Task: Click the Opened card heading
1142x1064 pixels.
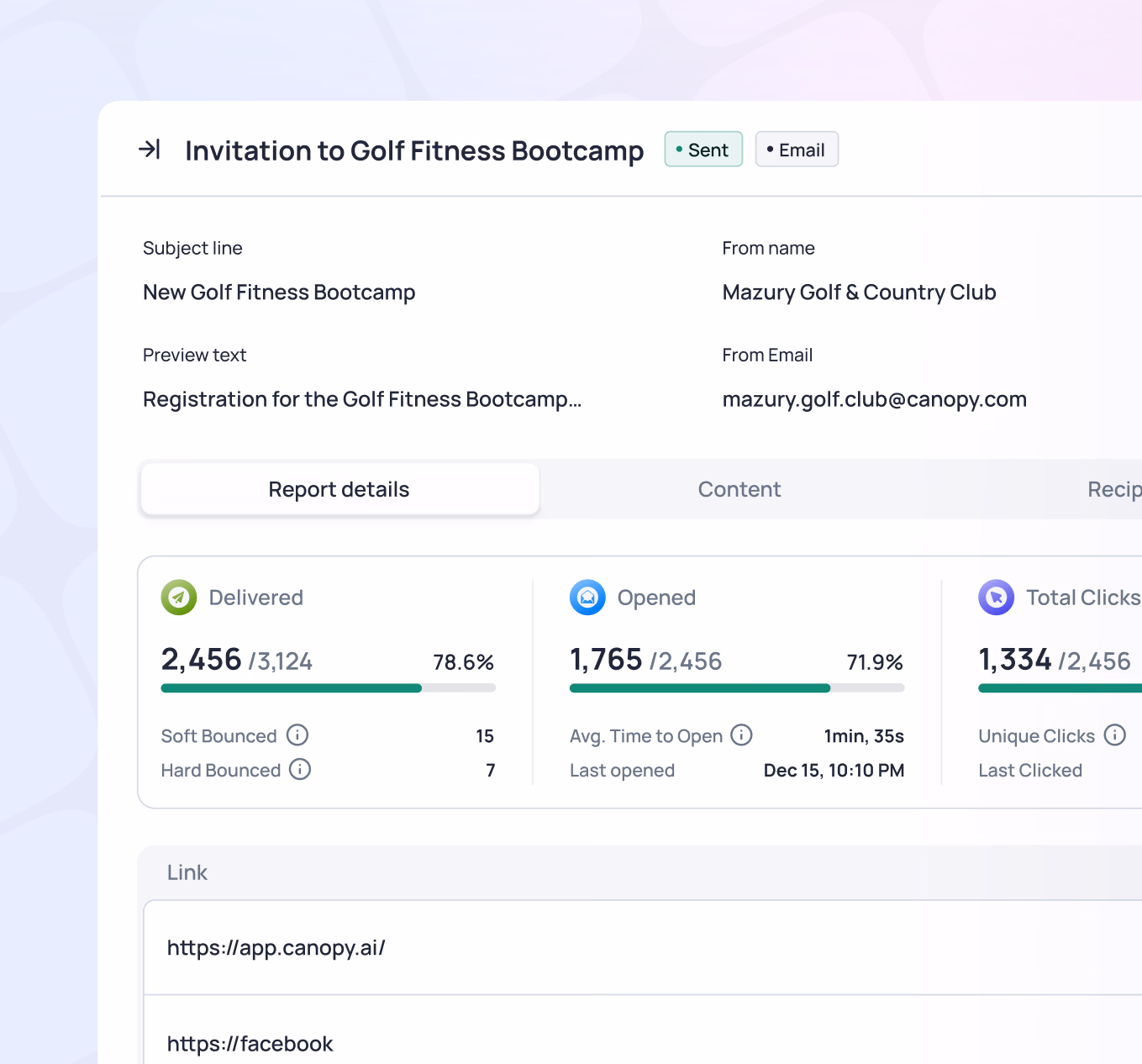Action: 656,598
